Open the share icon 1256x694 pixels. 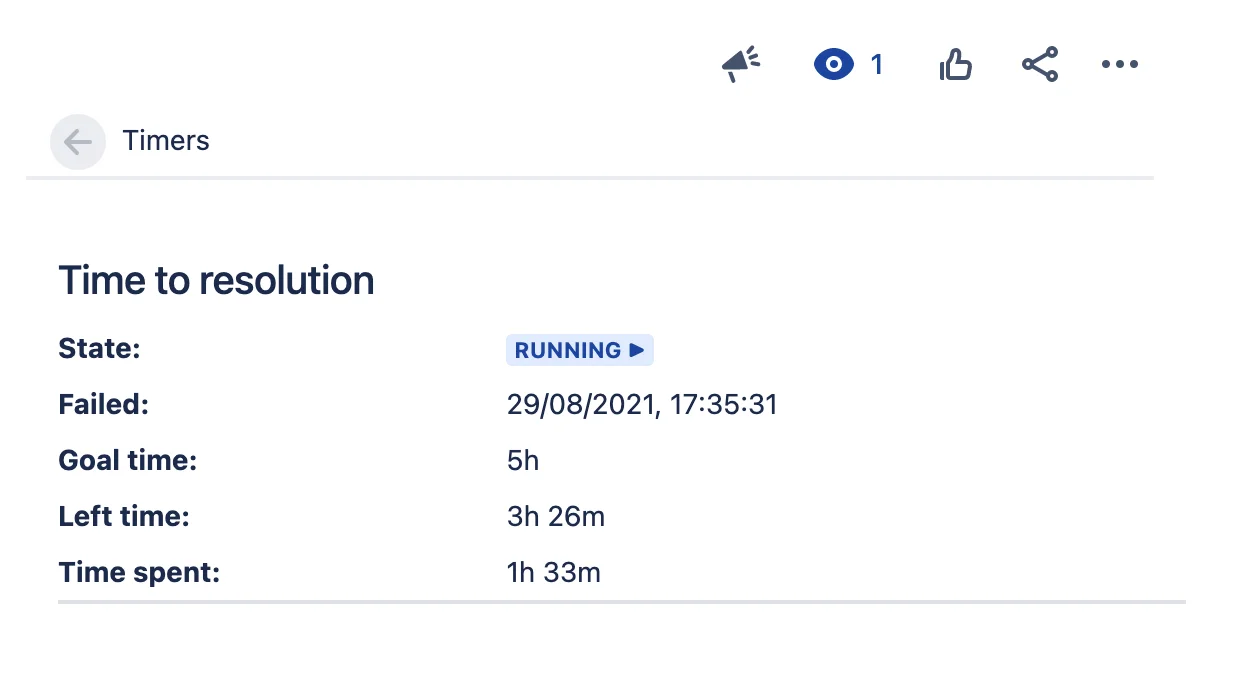pos(1040,66)
